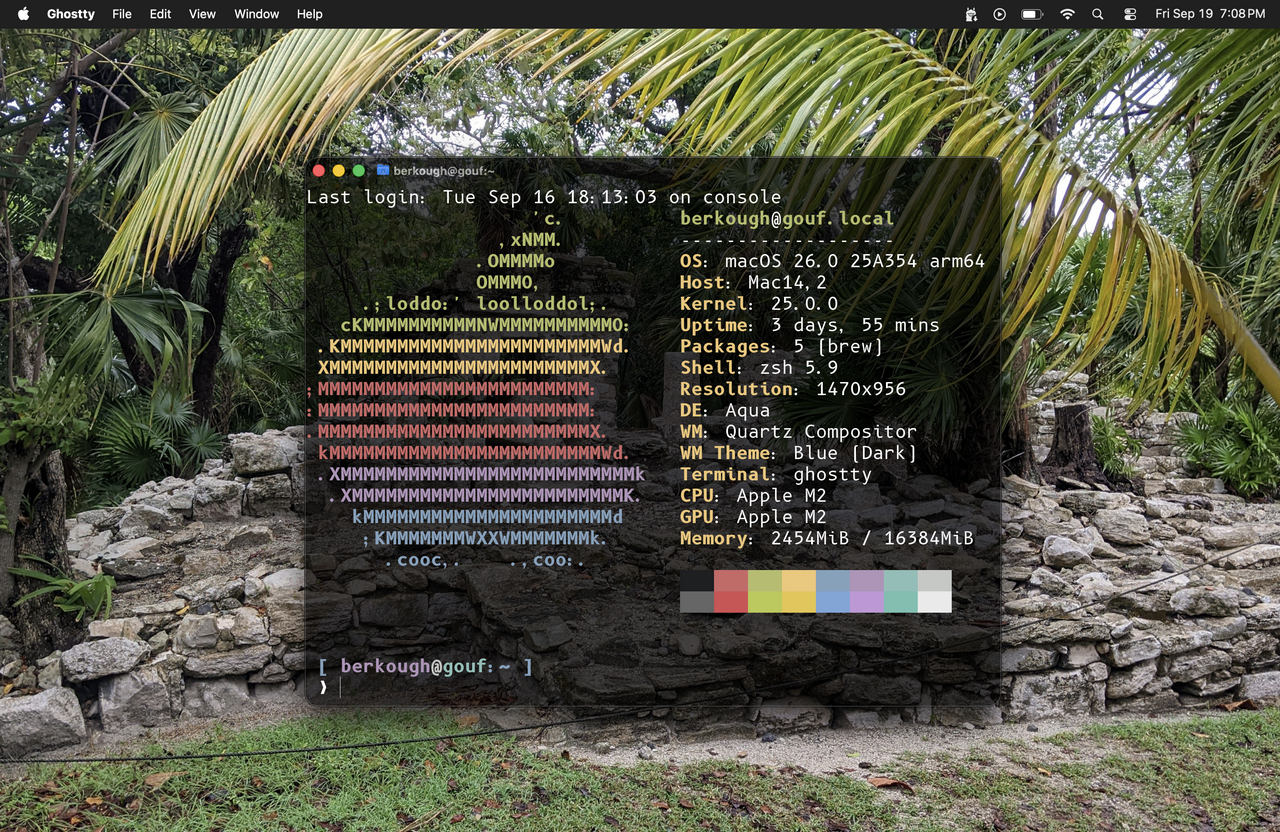The image size is (1280, 832).
Task: Open the Wi-Fi status menu
Action: (1067, 14)
